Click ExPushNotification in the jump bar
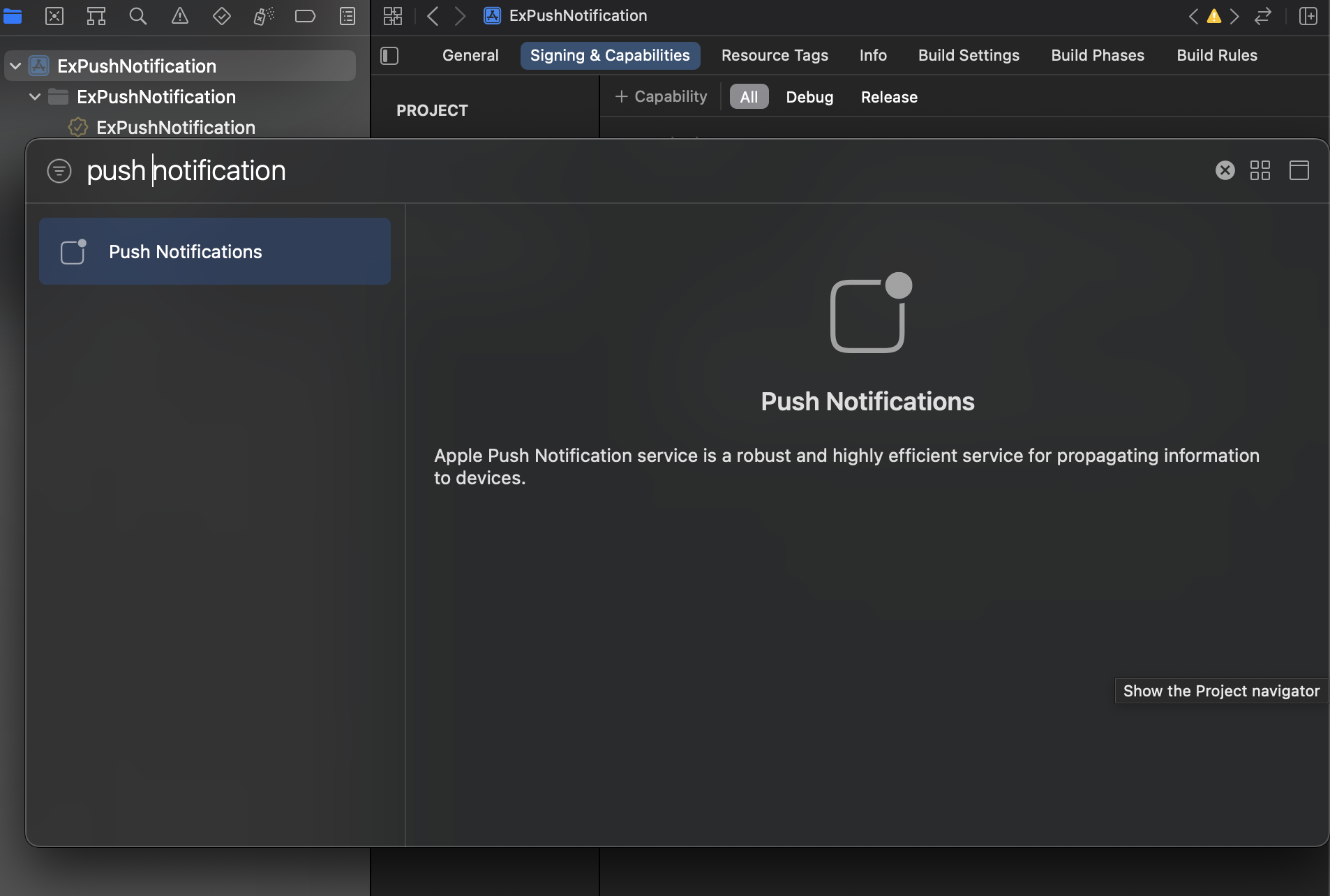 566,15
